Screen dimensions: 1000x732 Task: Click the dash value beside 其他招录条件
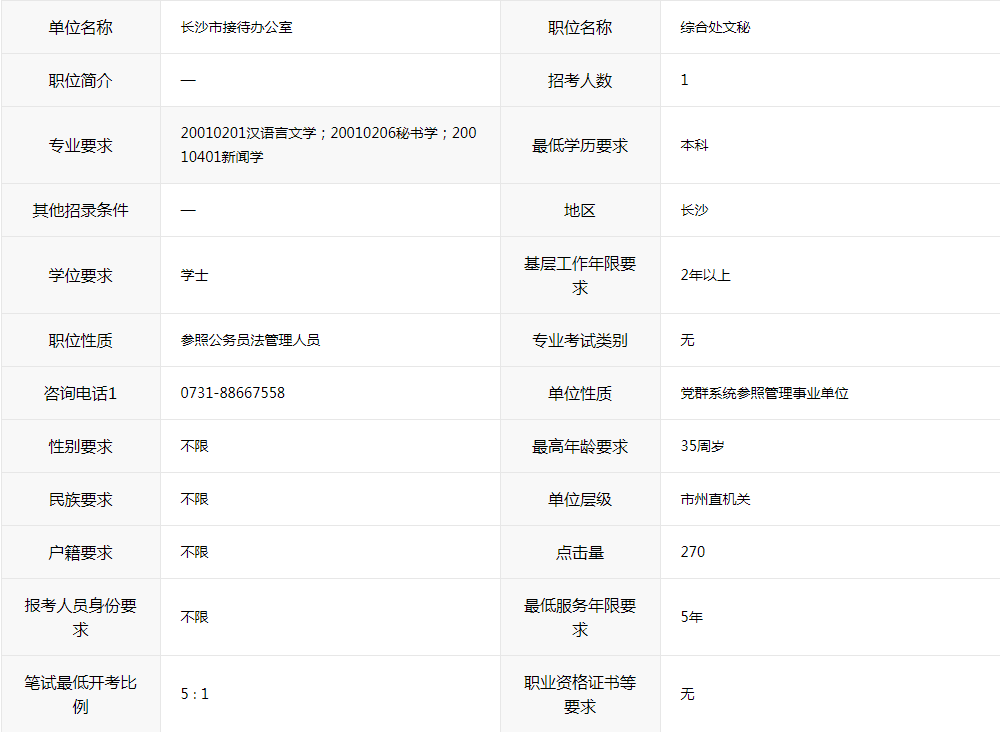(x=188, y=210)
